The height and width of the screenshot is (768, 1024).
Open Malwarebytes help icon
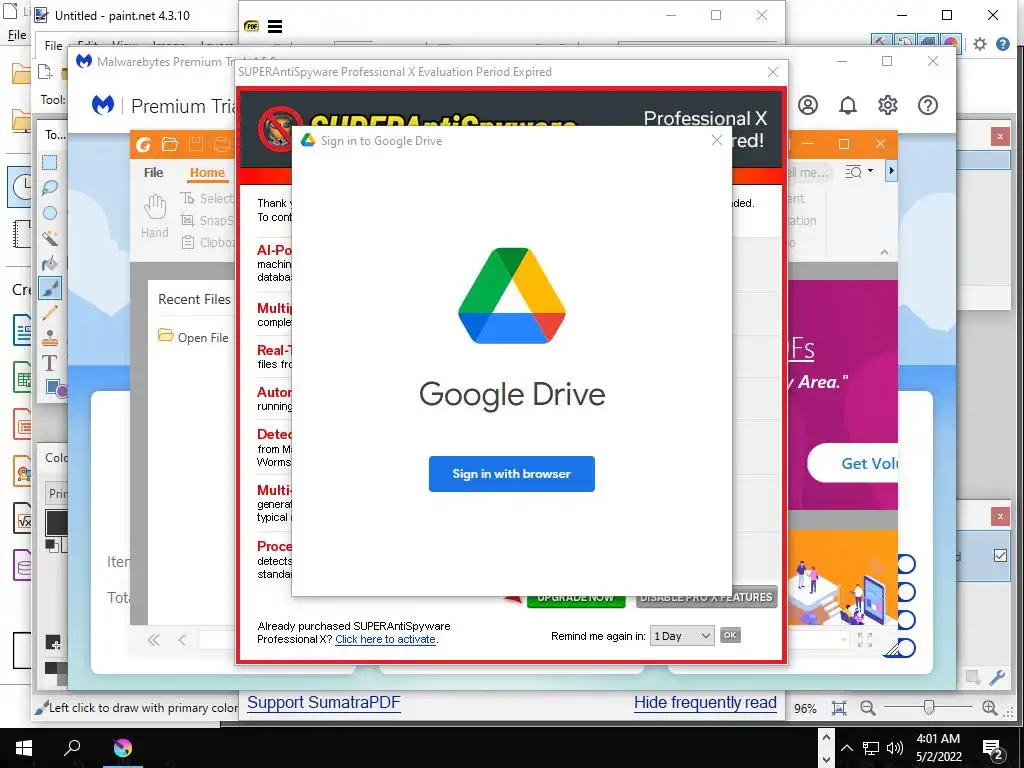[x=927, y=105]
